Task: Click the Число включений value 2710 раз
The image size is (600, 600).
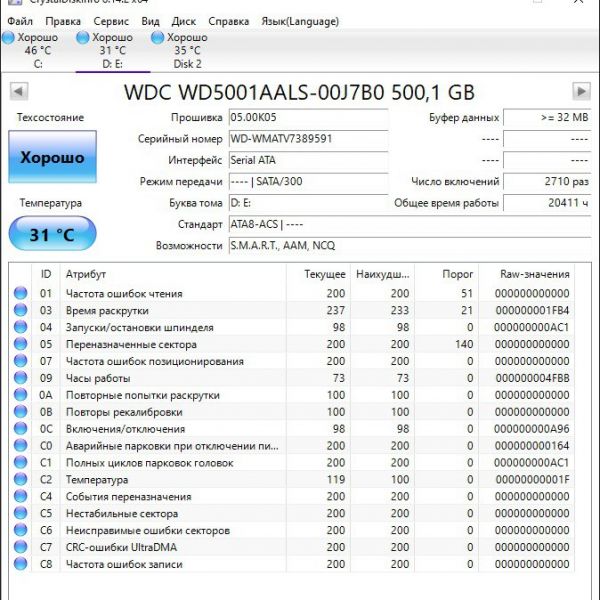Action: point(547,181)
